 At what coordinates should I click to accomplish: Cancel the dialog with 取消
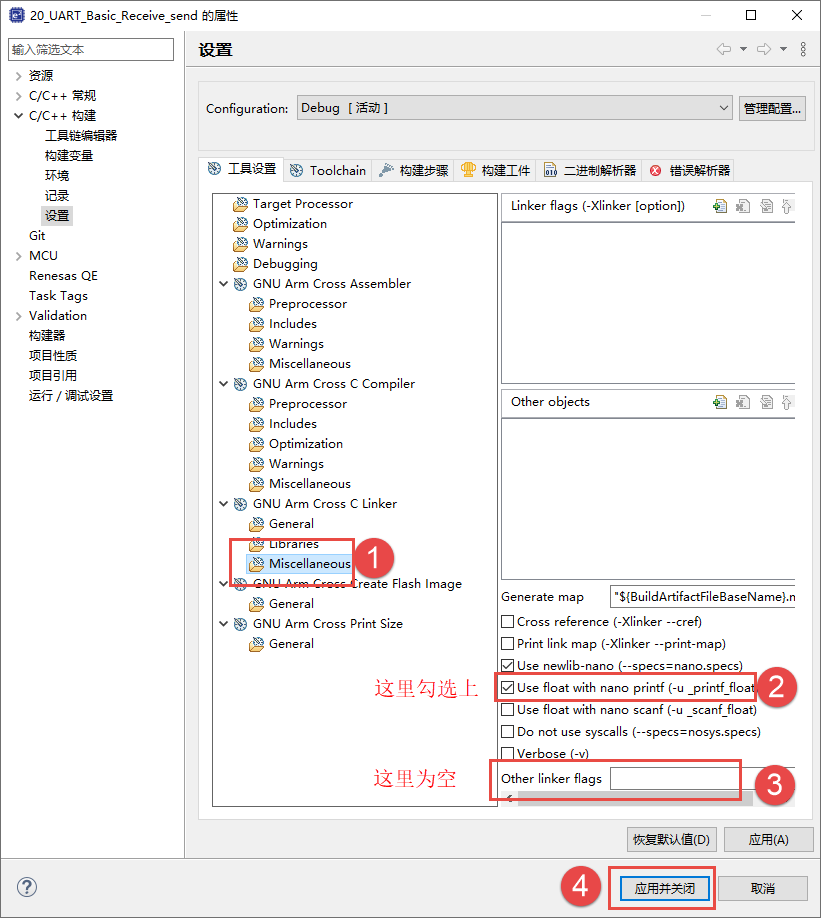tap(762, 888)
